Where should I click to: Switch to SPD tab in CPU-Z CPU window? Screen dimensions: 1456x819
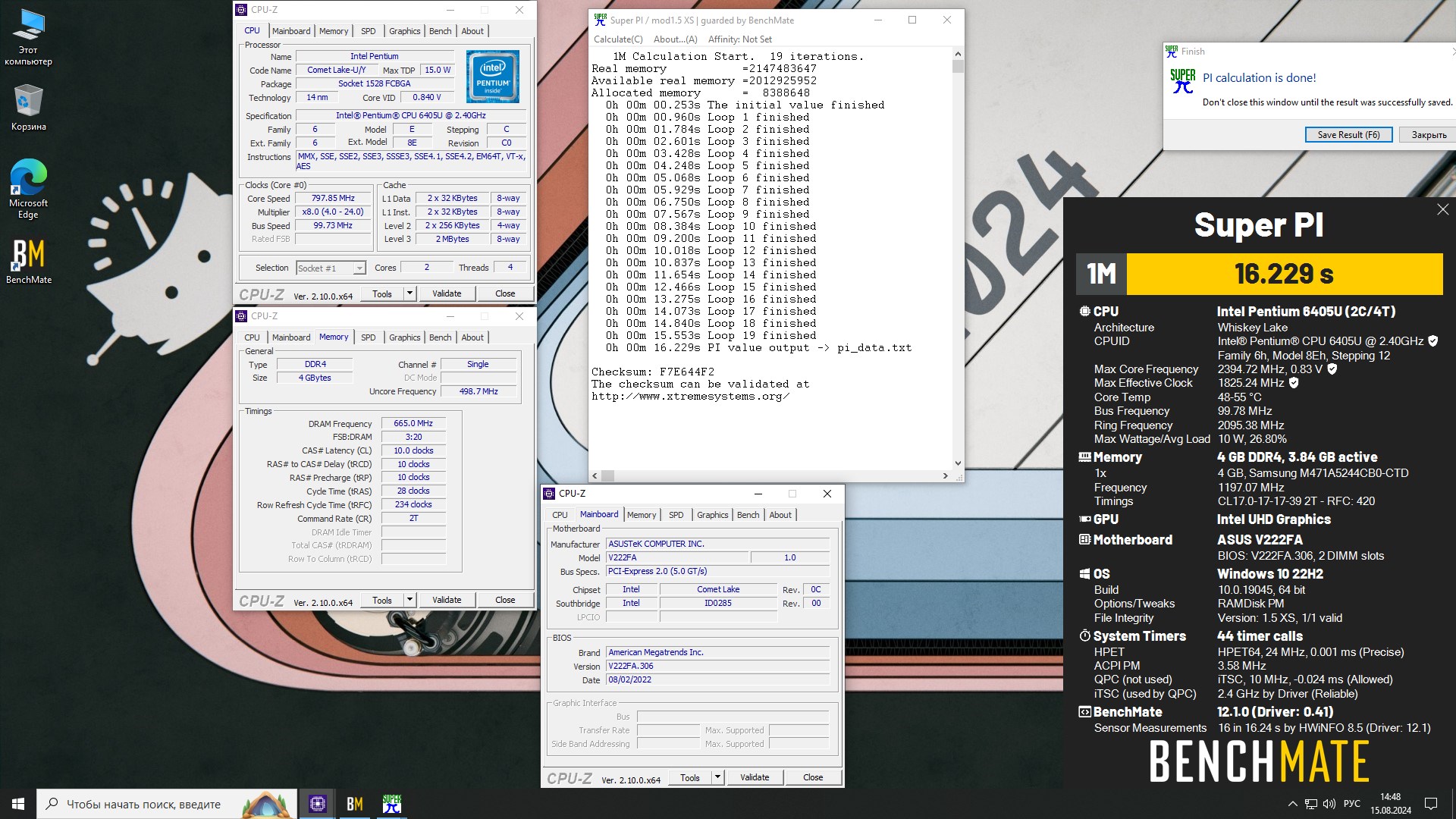pyautogui.click(x=368, y=31)
